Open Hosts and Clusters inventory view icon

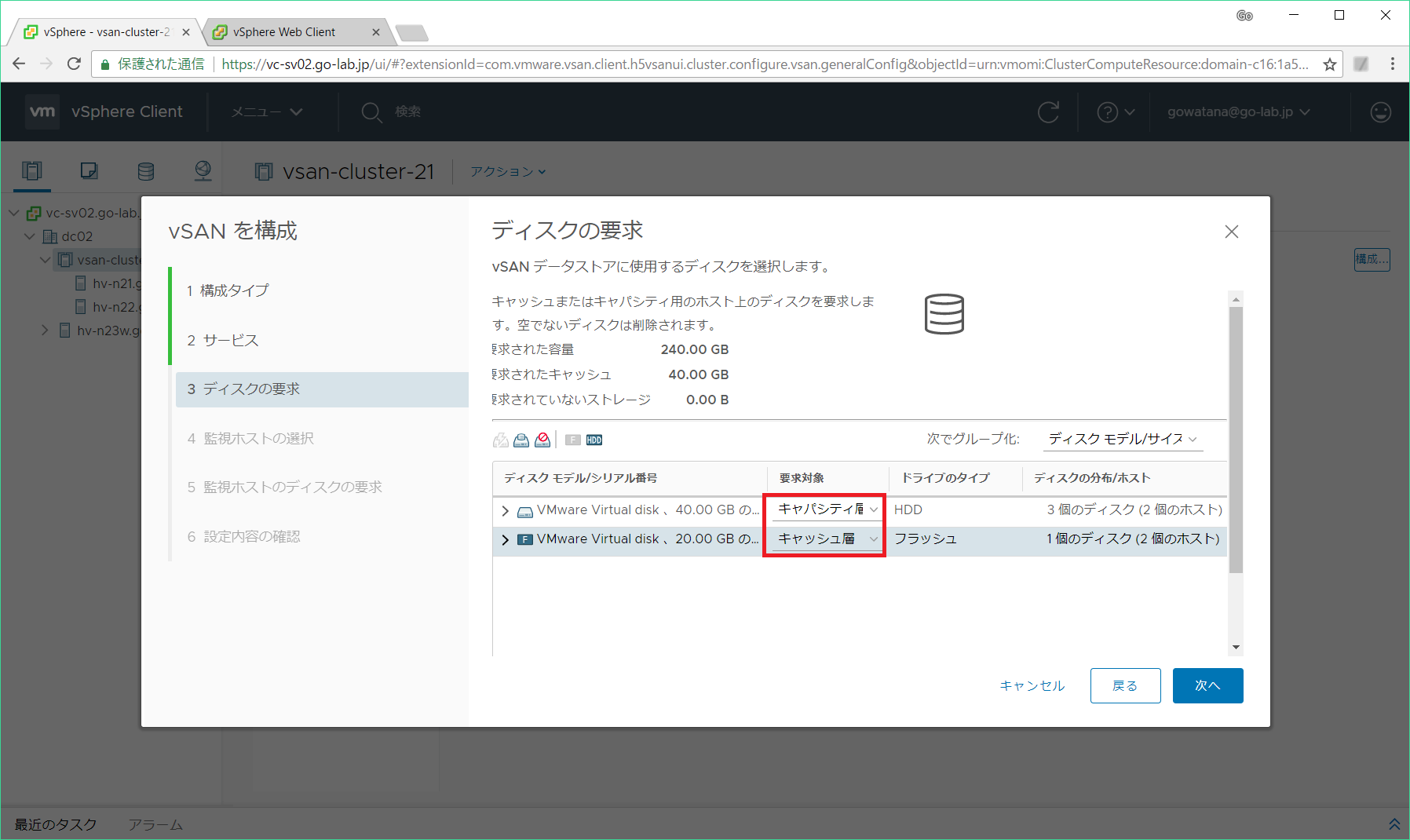click(x=32, y=171)
